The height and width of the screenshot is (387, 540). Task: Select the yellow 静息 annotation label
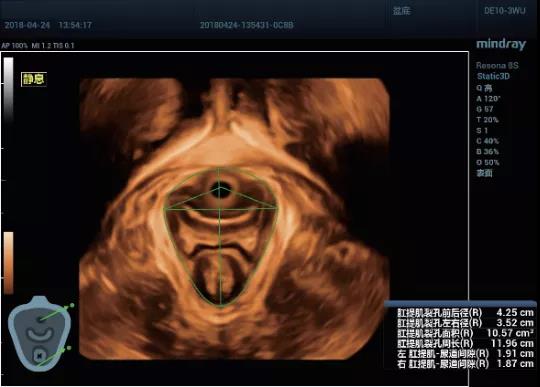34,79
